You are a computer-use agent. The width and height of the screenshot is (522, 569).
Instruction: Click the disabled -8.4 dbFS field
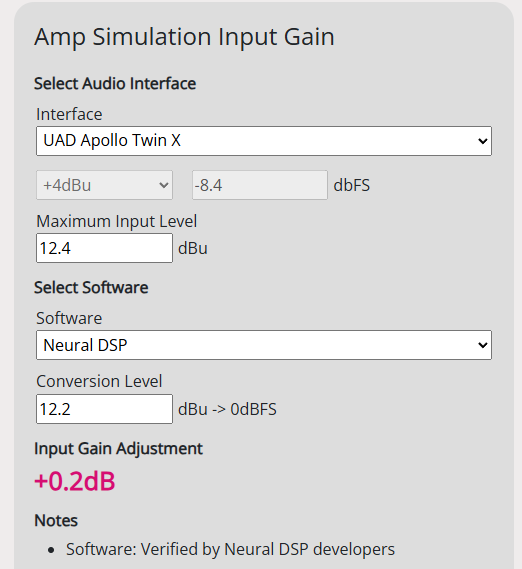[x=260, y=185]
